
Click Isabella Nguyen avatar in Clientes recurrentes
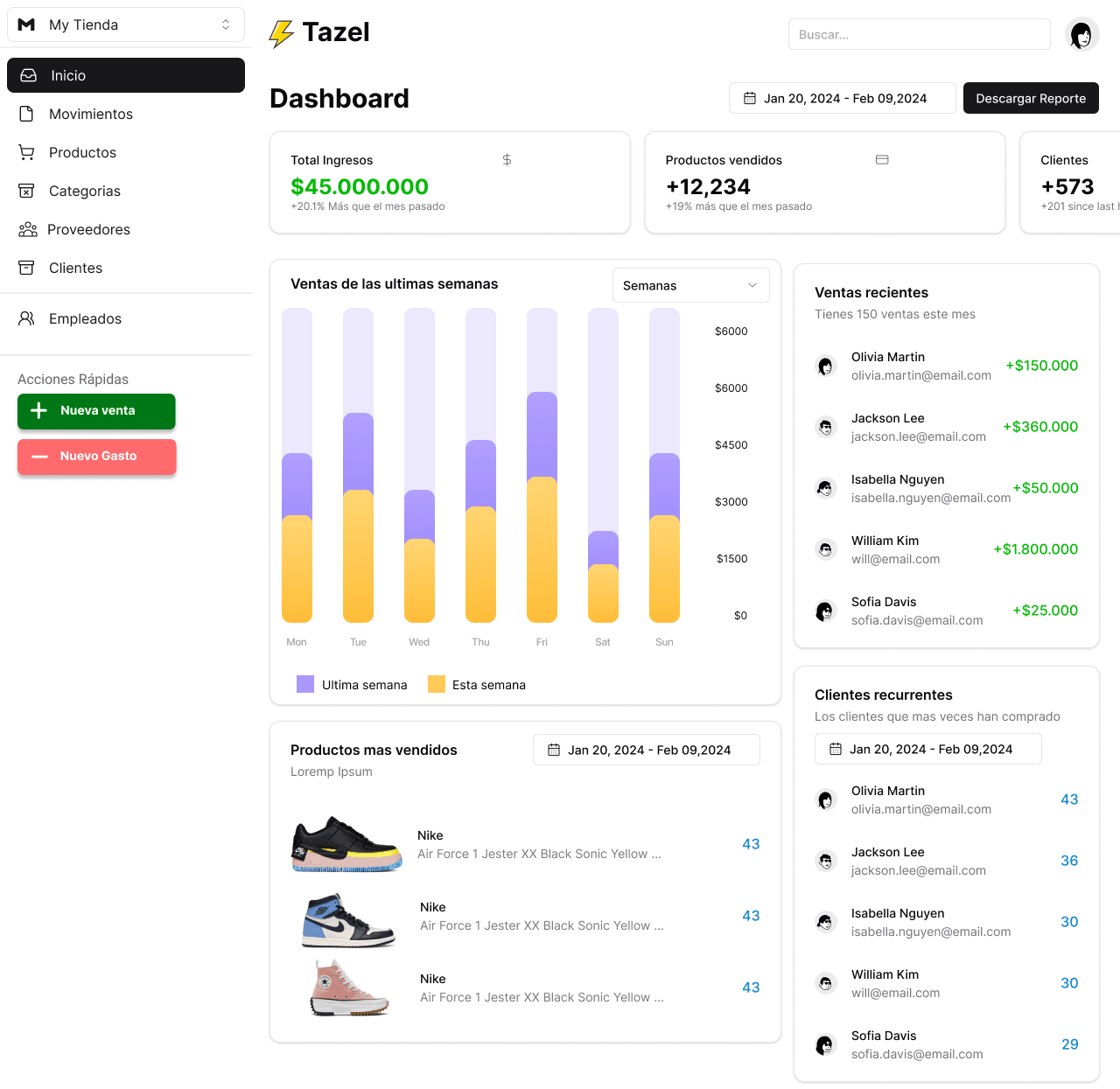(x=826, y=922)
